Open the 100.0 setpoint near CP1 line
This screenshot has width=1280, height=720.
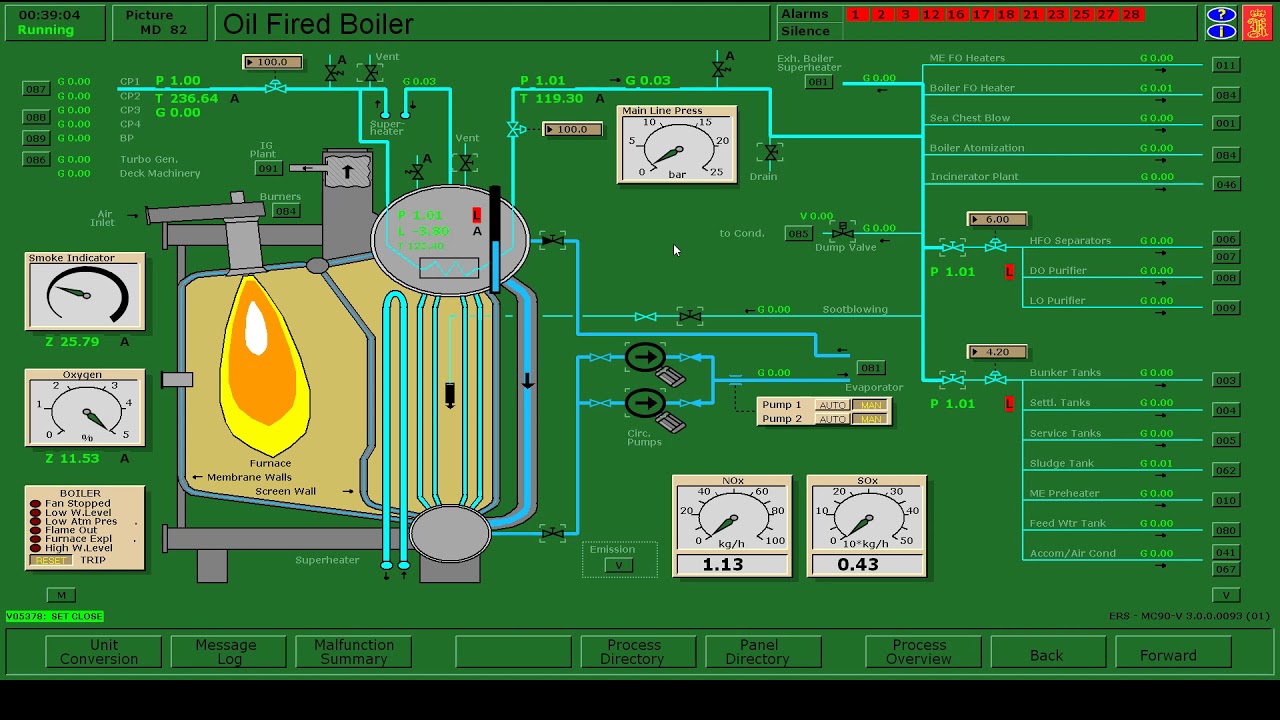point(272,62)
